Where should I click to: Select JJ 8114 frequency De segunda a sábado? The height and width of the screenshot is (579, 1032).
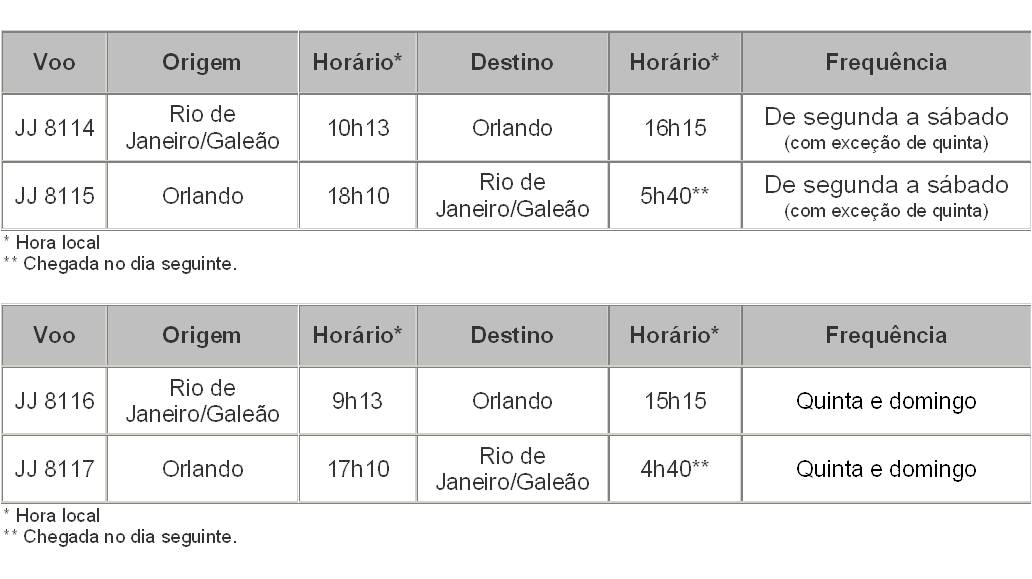point(886,117)
